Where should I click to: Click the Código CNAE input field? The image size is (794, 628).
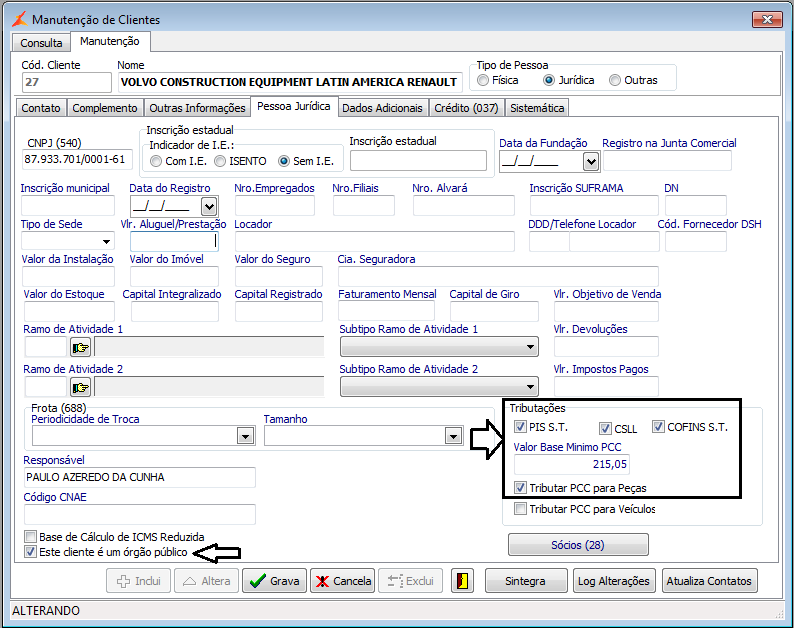(x=140, y=515)
